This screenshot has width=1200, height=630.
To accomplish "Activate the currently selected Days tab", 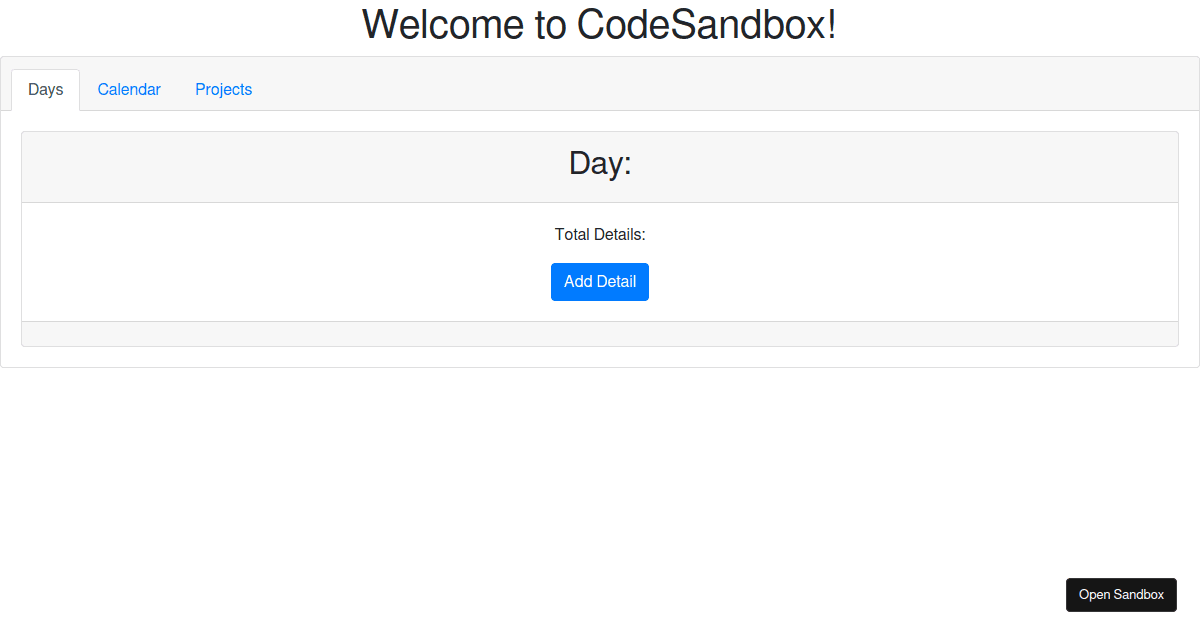I will pos(45,89).
